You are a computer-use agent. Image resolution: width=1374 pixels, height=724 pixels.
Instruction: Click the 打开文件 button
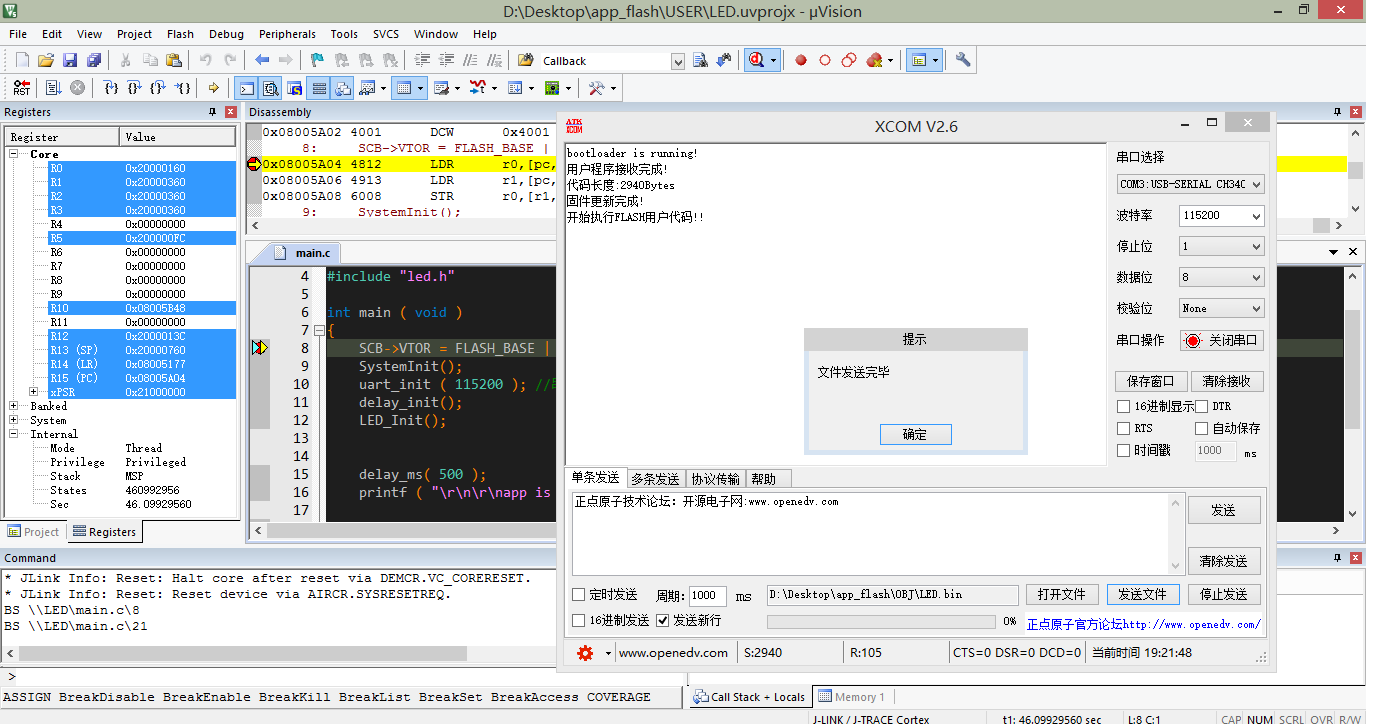click(1061, 594)
